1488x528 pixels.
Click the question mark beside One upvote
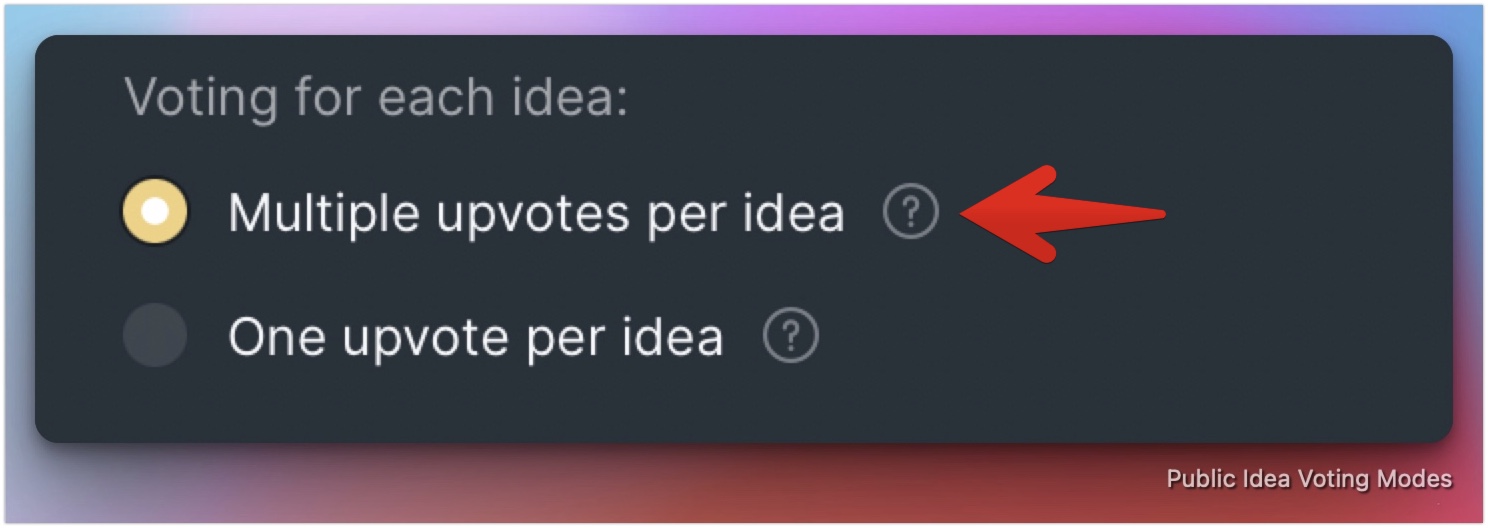[790, 338]
